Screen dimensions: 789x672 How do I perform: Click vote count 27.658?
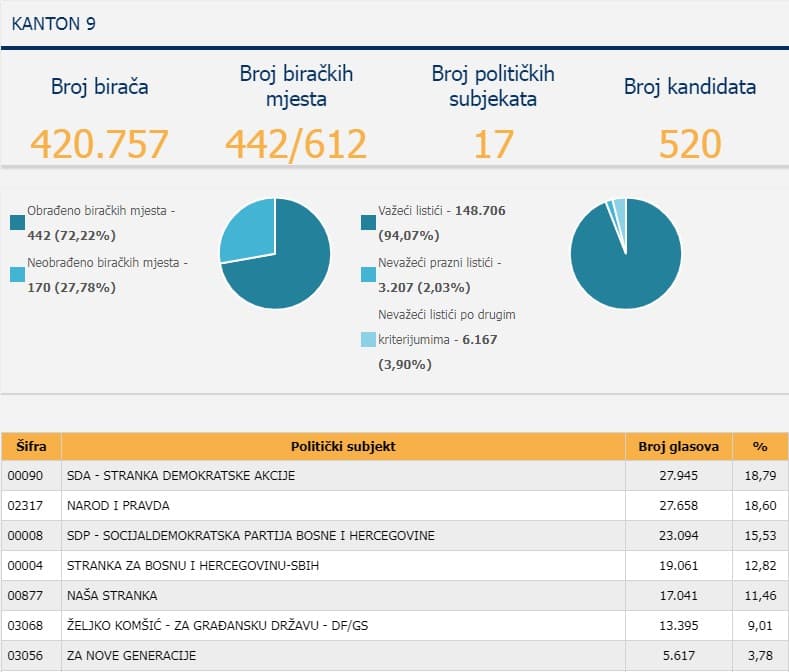tap(678, 505)
